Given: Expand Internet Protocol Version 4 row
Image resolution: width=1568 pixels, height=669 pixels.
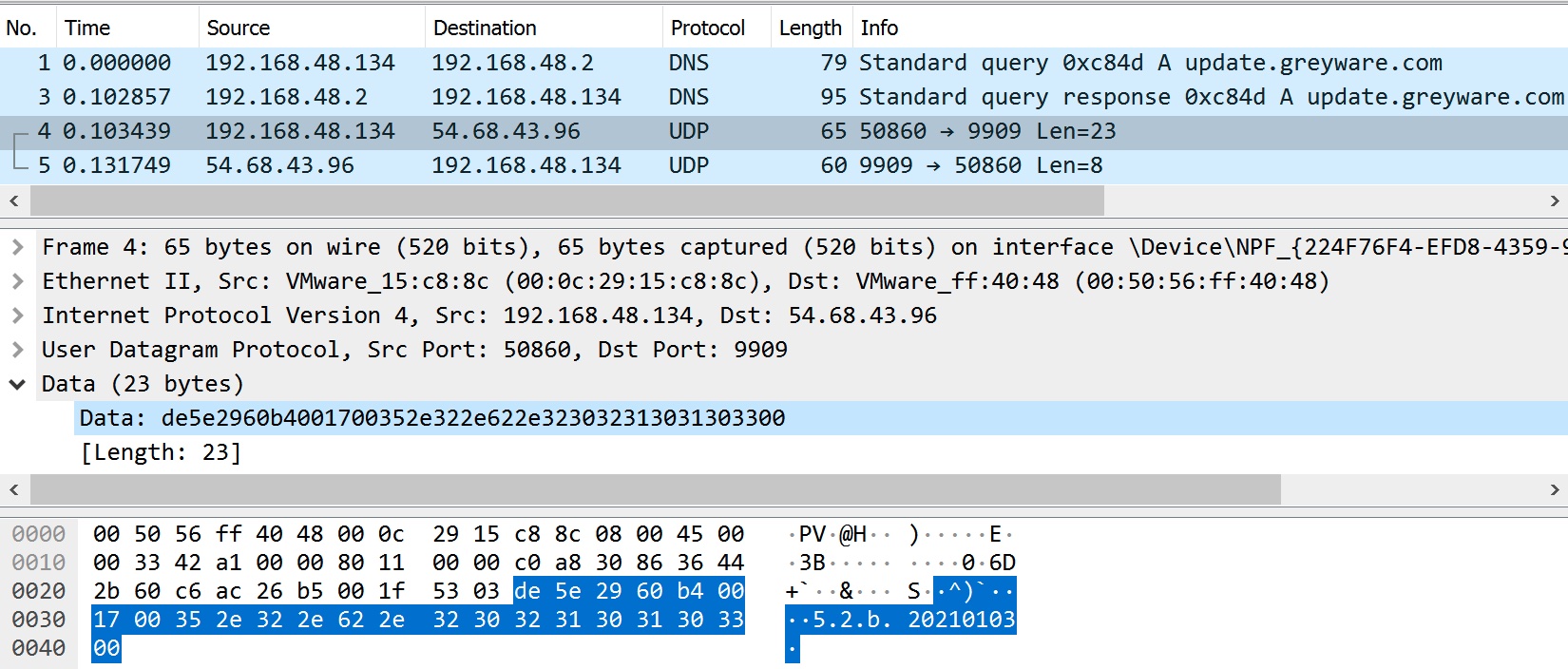Looking at the screenshot, I should pyautogui.click(x=17, y=315).
